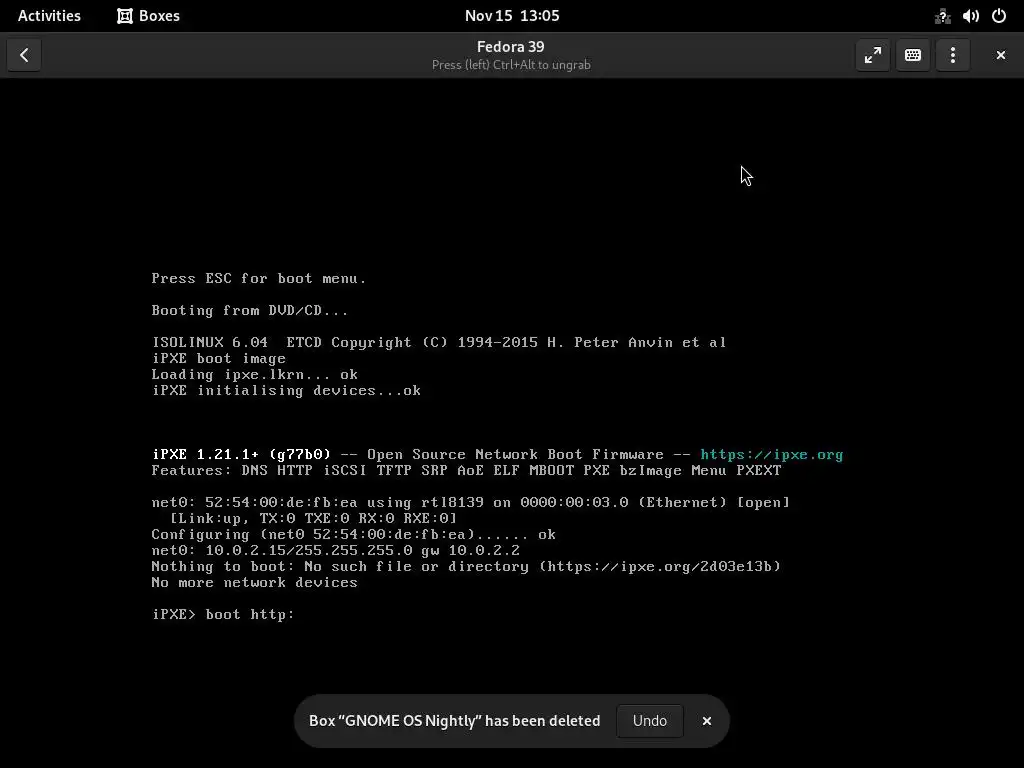Undo deletion of GNOME OS Nightly box
The image size is (1024, 768).
pyautogui.click(x=650, y=720)
